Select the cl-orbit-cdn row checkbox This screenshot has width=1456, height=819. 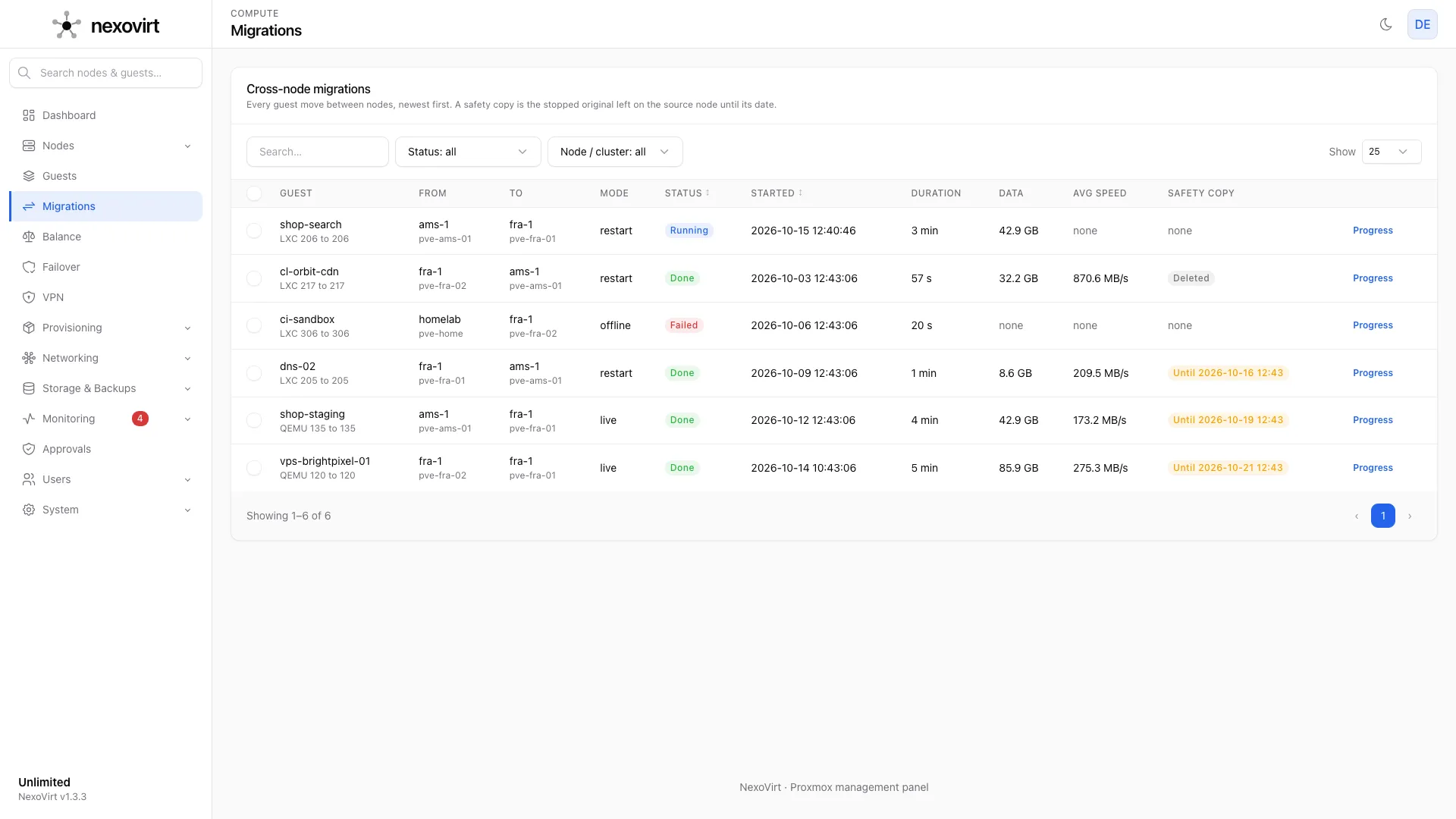(x=254, y=278)
